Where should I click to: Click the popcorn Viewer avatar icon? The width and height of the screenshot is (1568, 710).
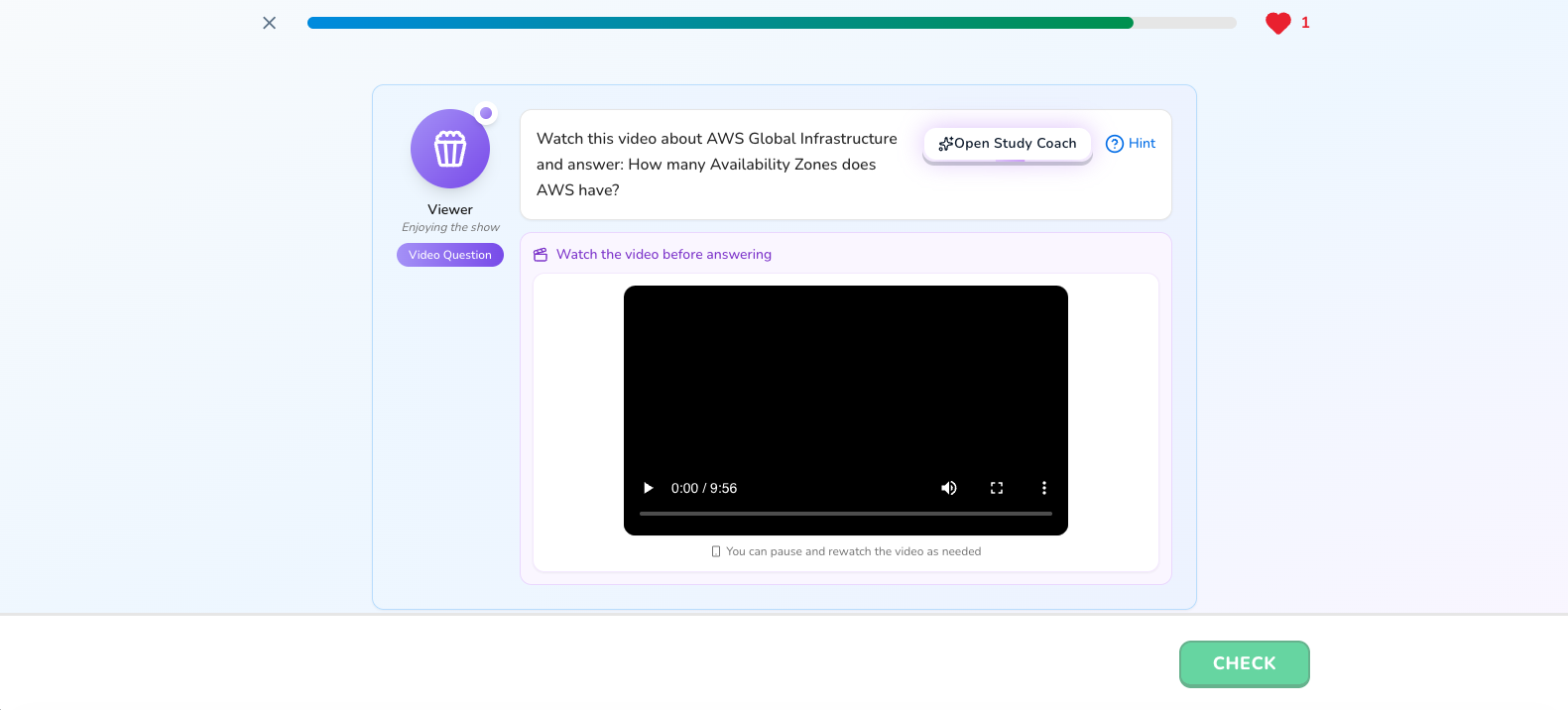tap(450, 149)
